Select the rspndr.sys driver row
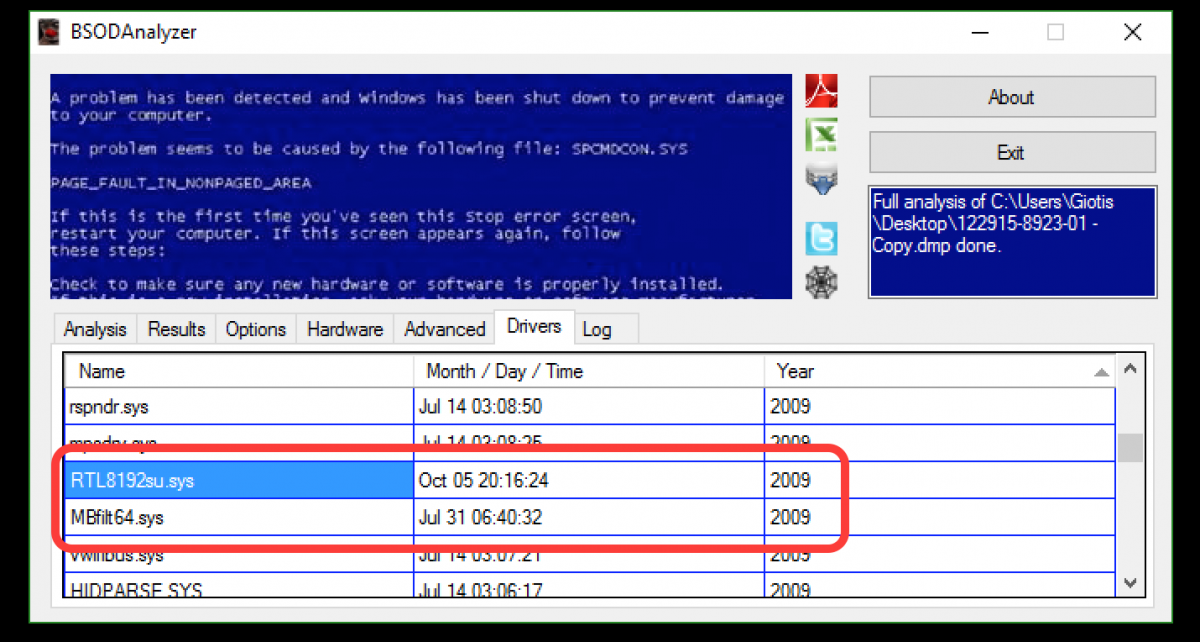1200x642 pixels. tap(590, 407)
